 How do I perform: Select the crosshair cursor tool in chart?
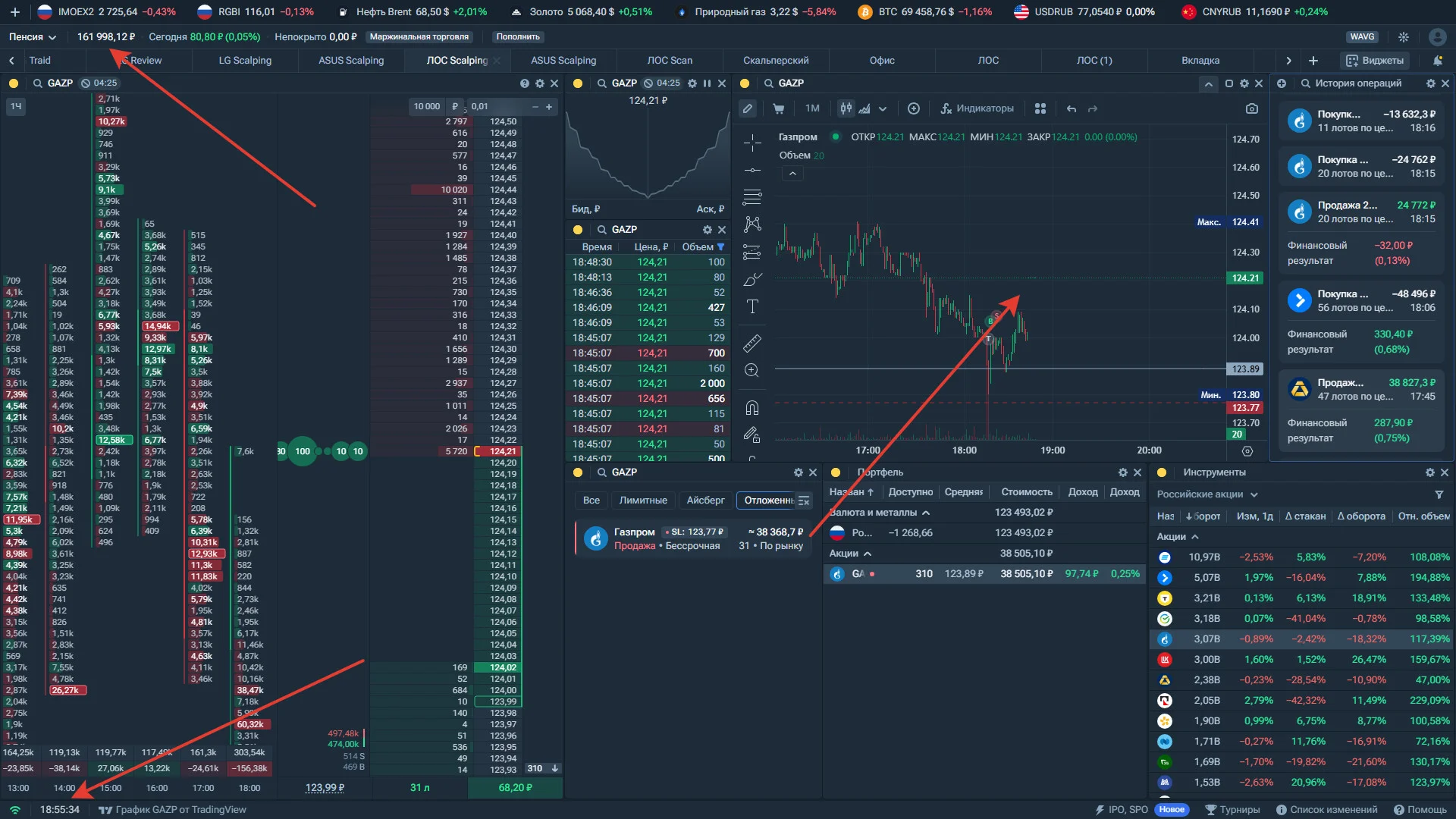(752, 143)
